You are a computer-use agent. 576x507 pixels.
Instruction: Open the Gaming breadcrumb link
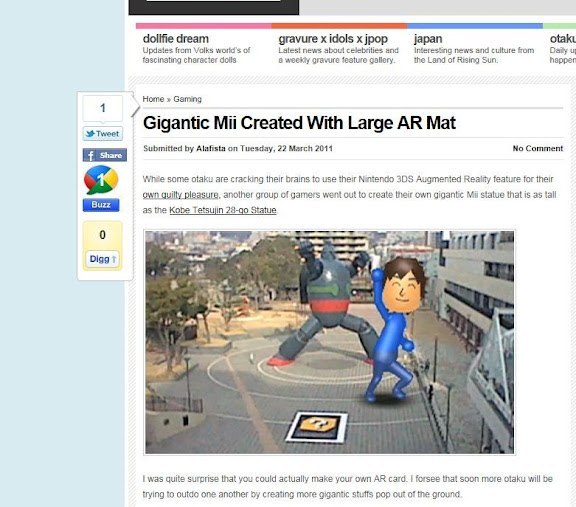point(187,99)
